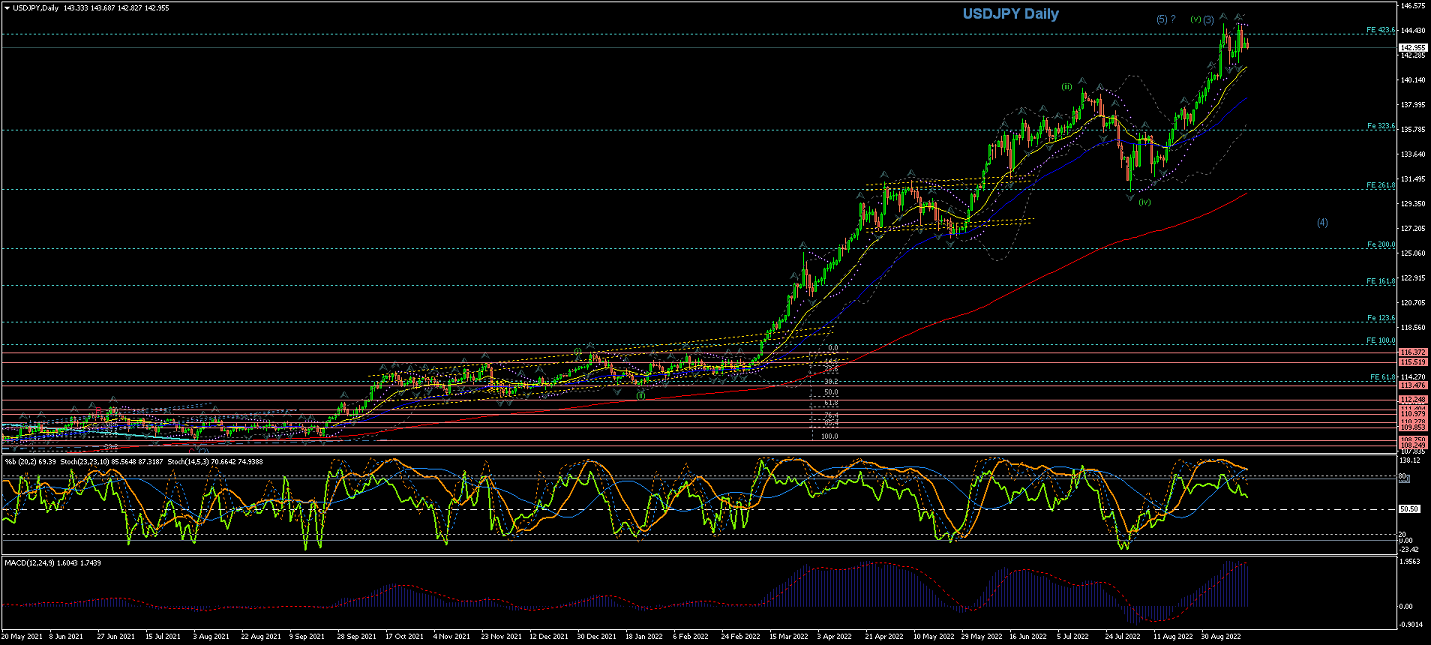Image resolution: width=1431 pixels, height=645 pixels.
Task: Click the 1.9563 MACD scale value
Action: point(1412,562)
